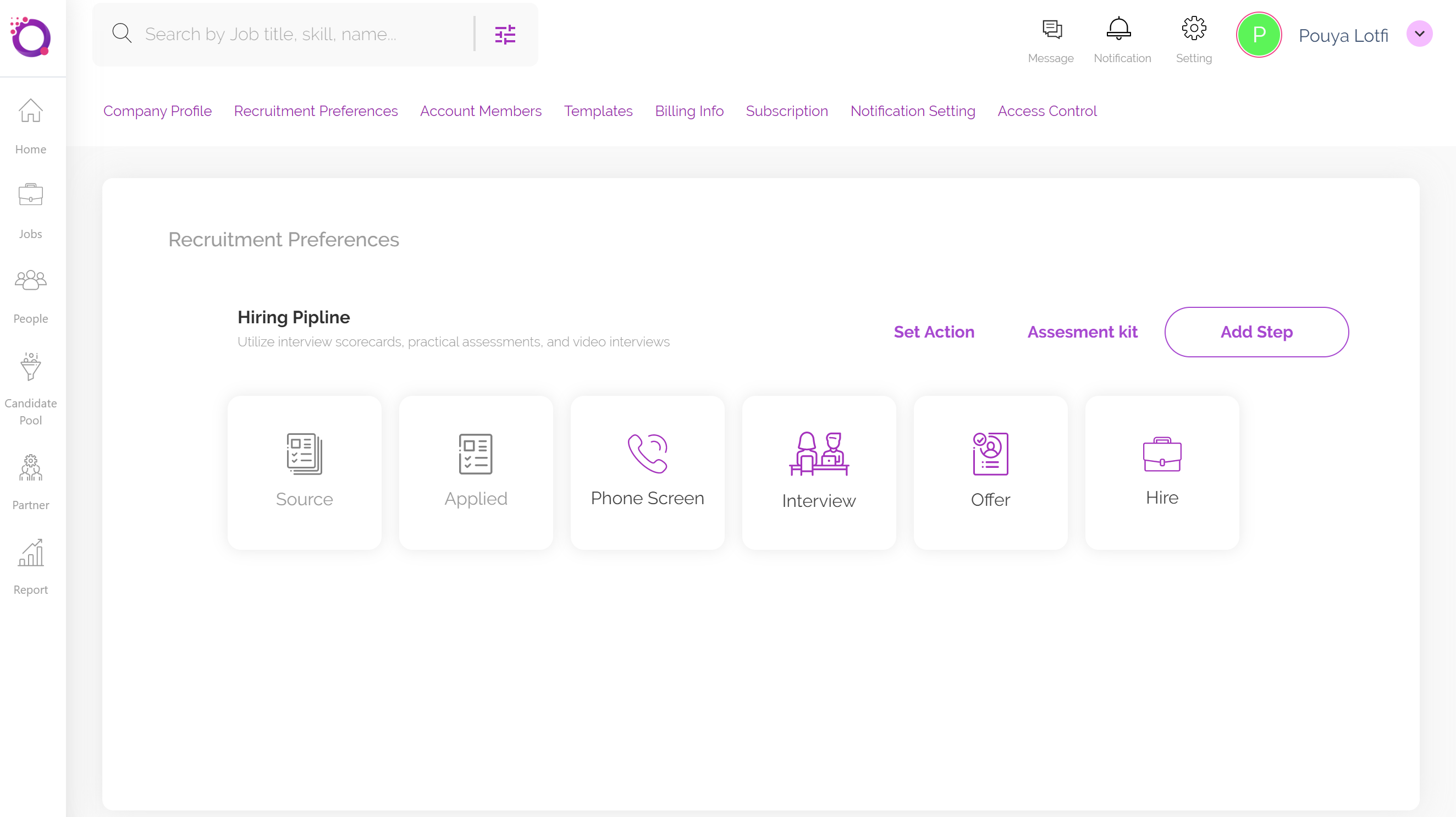Image resolution: width=1456 pixels, height=817 pixels.
Task: Open the Assesment kit link
Action: point(1082,332)
